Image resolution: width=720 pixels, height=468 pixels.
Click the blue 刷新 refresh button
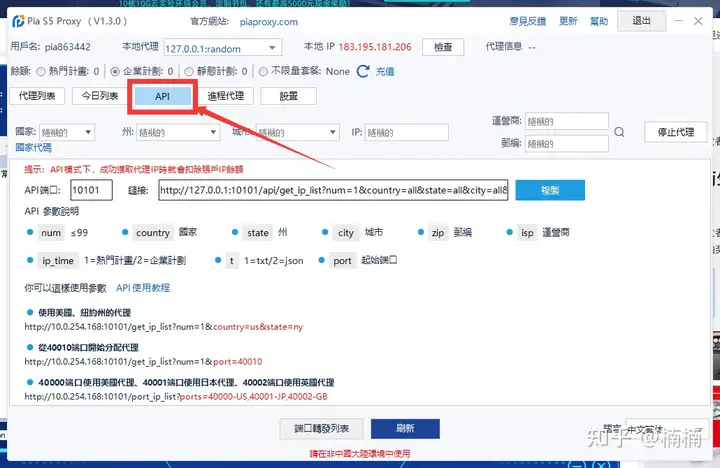405,429
